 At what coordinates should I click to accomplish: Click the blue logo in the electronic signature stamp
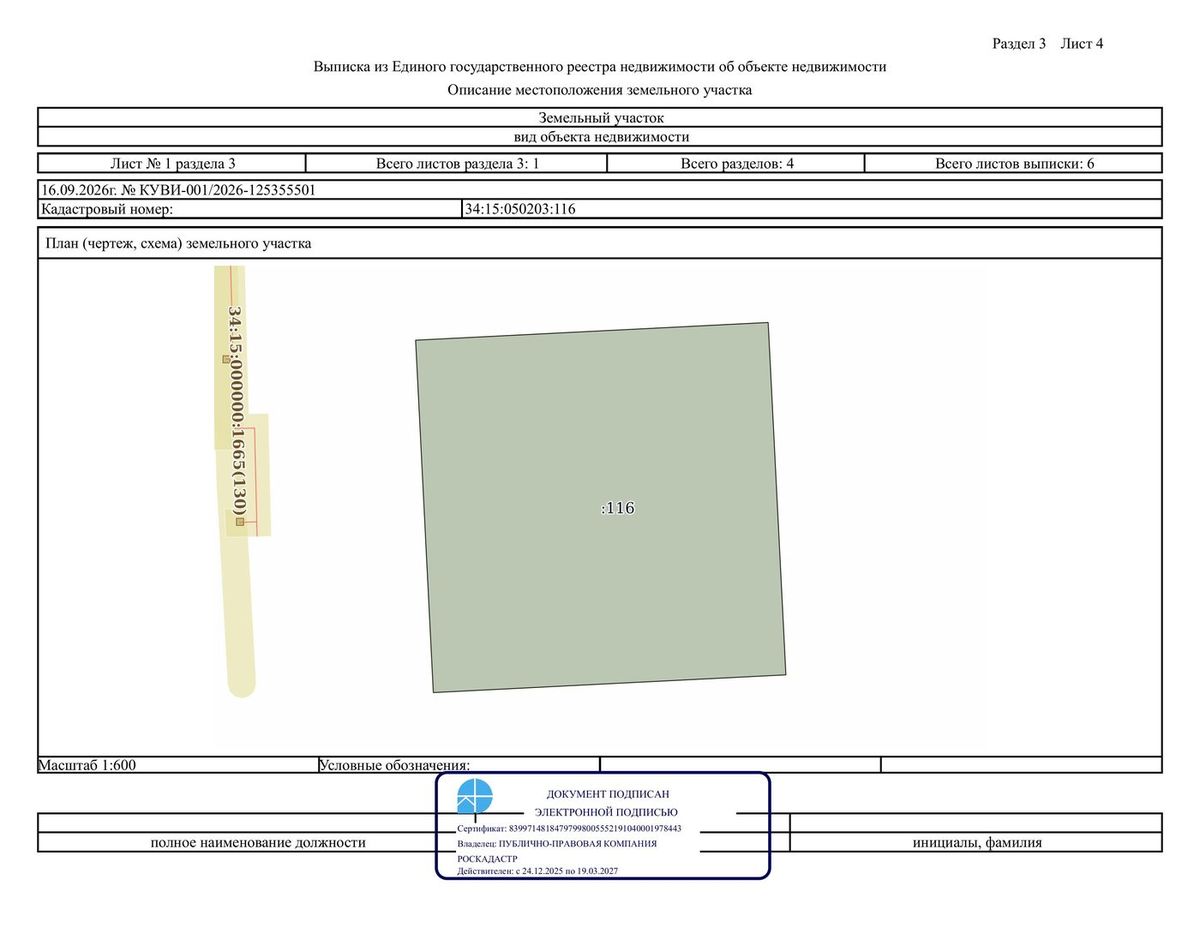pos(475,797)
